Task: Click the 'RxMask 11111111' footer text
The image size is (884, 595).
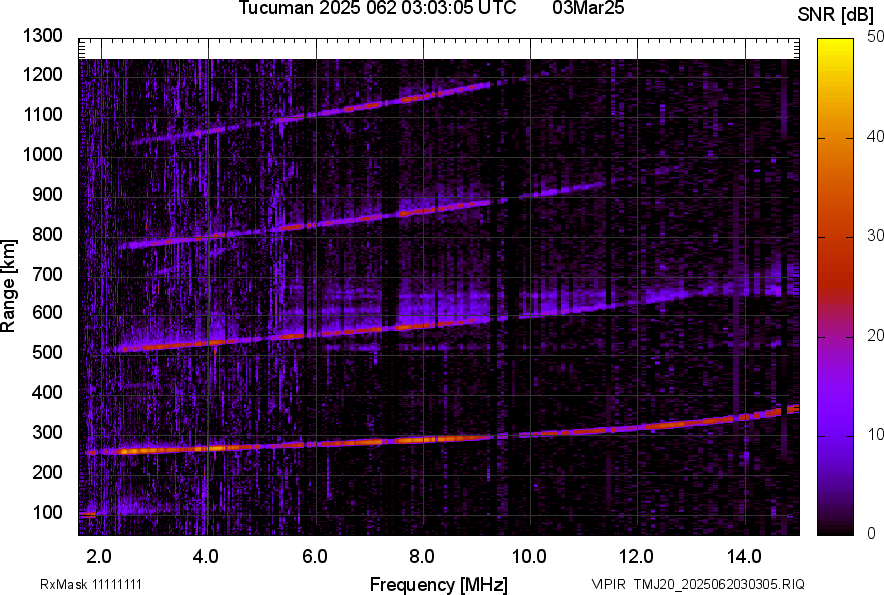Action: (x=91, y=584)
